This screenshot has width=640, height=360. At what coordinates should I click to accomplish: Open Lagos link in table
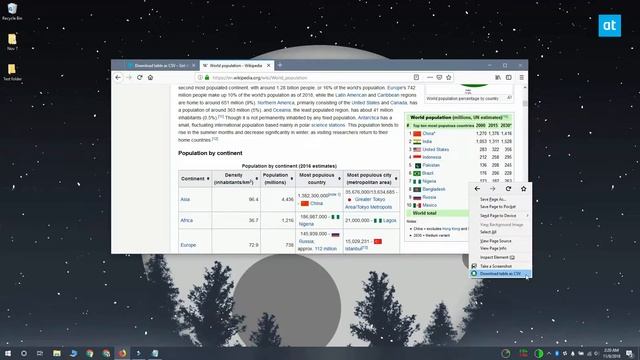point(389,220)
